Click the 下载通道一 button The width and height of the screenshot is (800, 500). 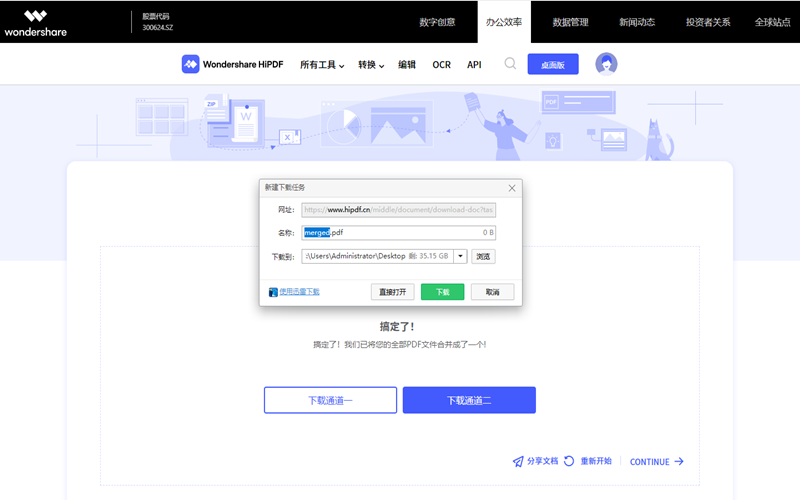pyautogui.click(x=330, y=400)
